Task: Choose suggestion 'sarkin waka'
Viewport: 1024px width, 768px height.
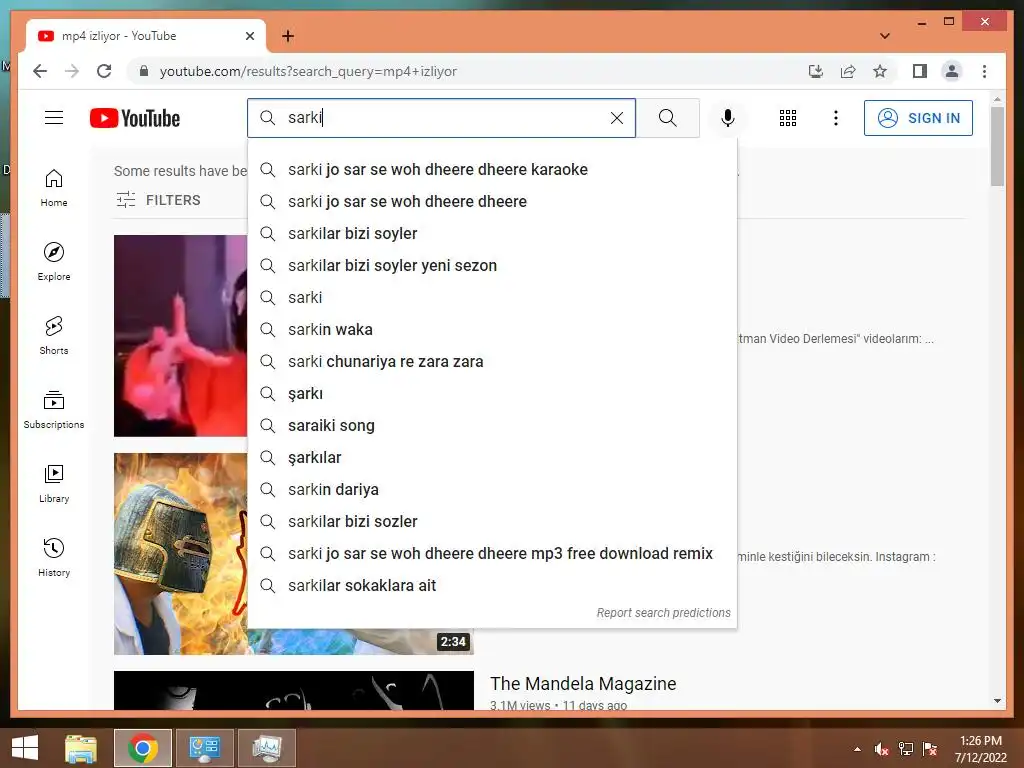Action: [492, 329]
